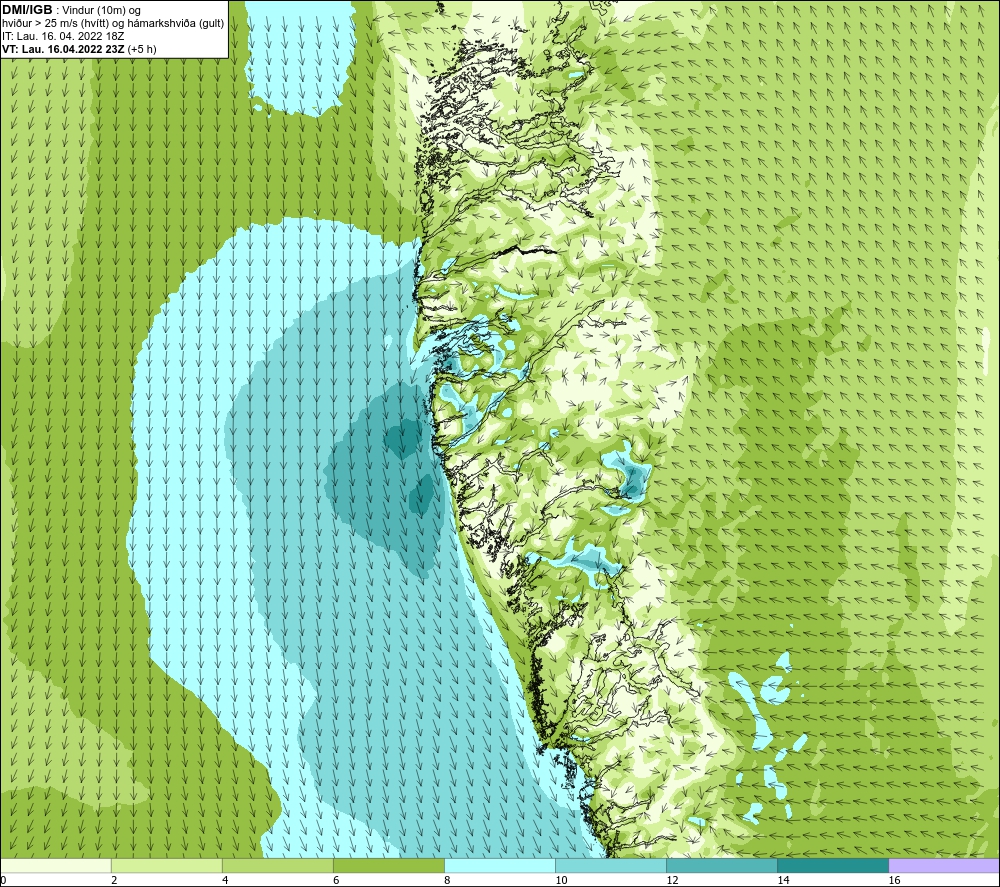Click the 0–2 m/s pale yellow legend swatch
This screenshot has height=887, width=1000.
tap(56, 865)
